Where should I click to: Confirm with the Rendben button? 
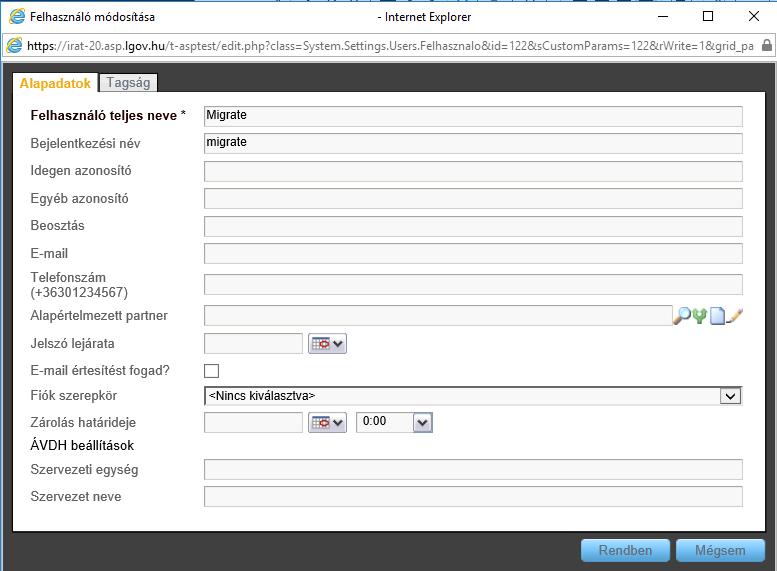point(625,551)
